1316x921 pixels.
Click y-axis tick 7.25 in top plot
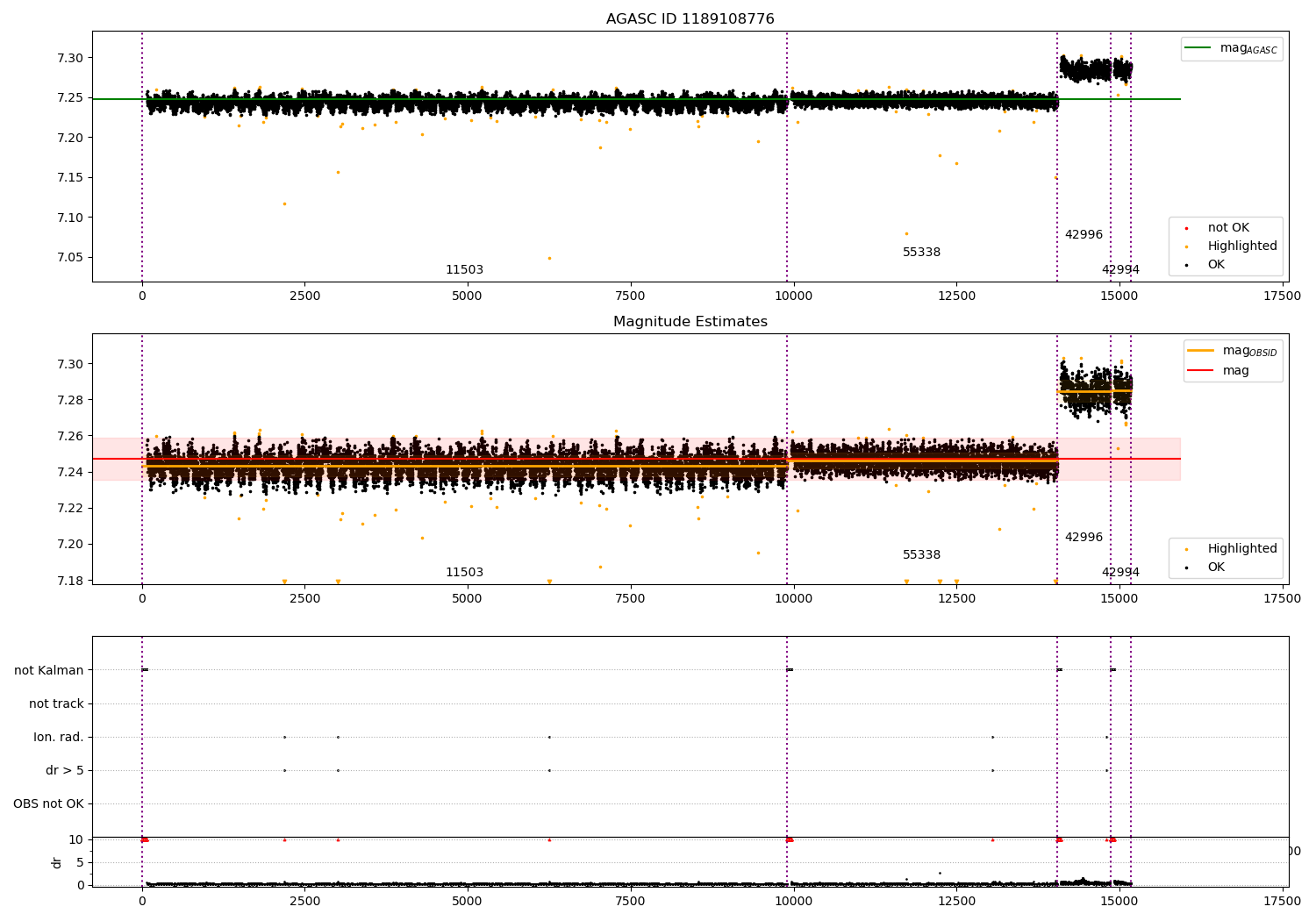click(70, 98)
